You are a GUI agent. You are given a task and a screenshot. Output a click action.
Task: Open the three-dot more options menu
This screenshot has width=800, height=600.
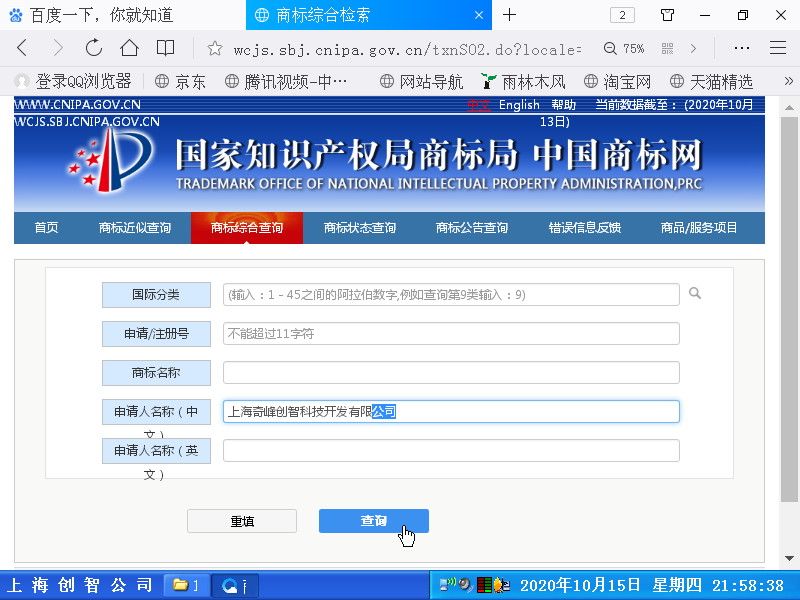742,48
